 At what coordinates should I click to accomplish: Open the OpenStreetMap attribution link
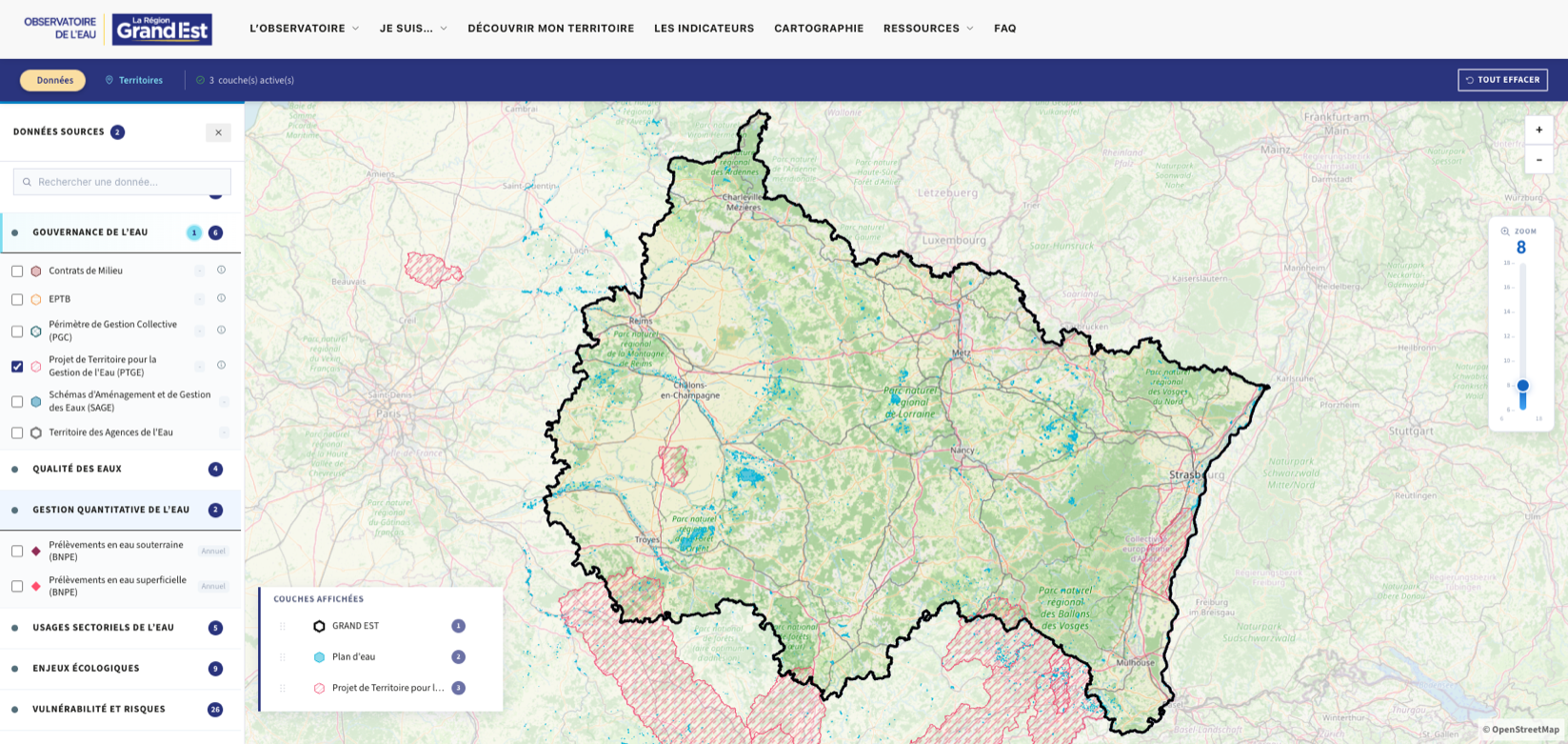click(1524, 730)
